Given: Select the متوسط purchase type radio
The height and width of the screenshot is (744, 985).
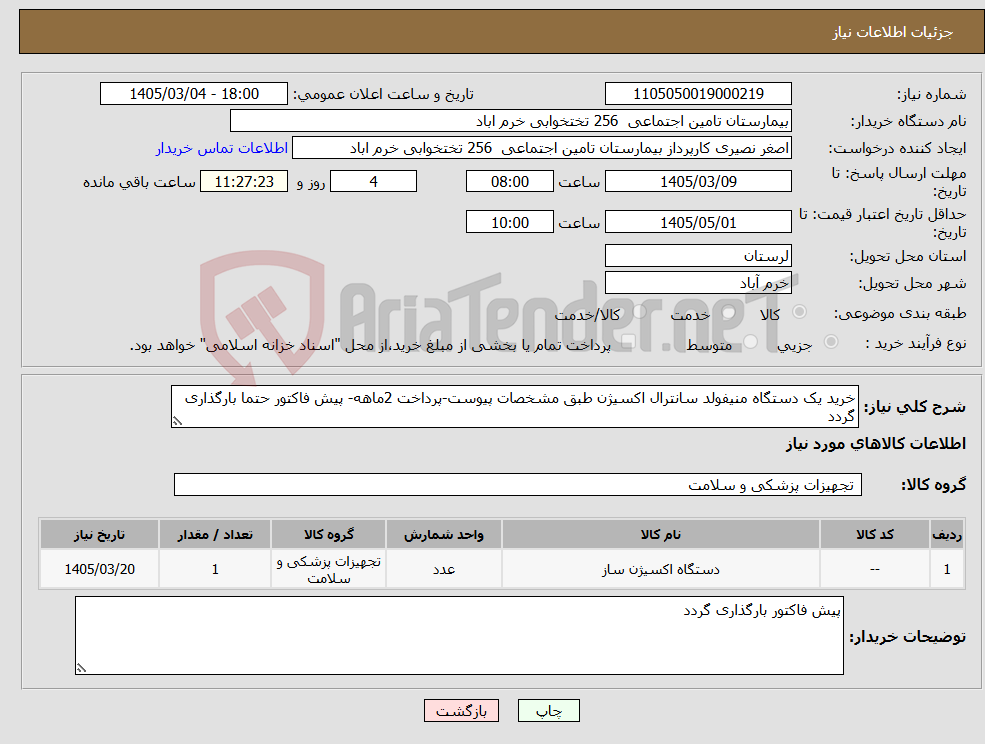Looking at the screenshot, I should point(751,342).
